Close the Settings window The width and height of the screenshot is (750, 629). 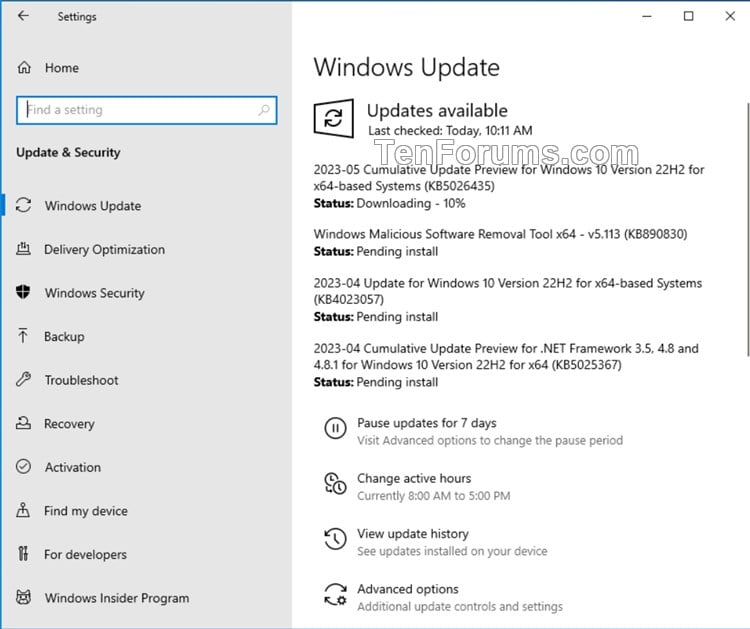[730, 16]
